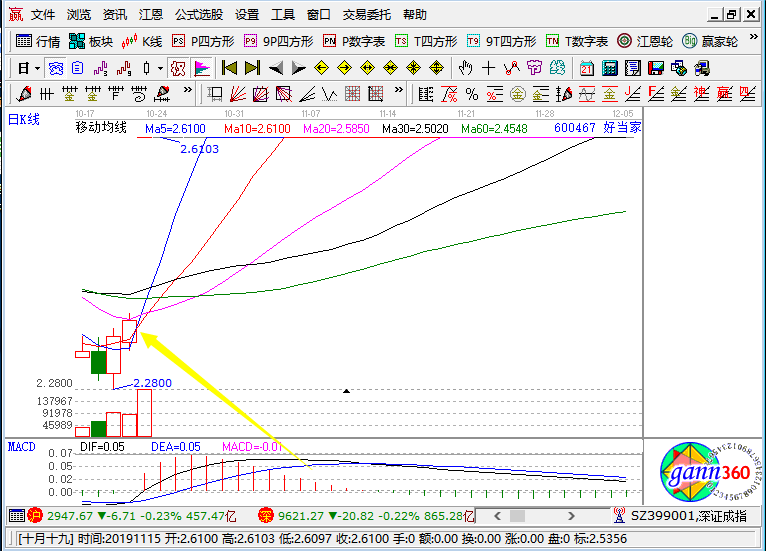Viewport: 766px width, 551px height.
Task: Click the 行情 toolbar button
Action: click(38, 42)
